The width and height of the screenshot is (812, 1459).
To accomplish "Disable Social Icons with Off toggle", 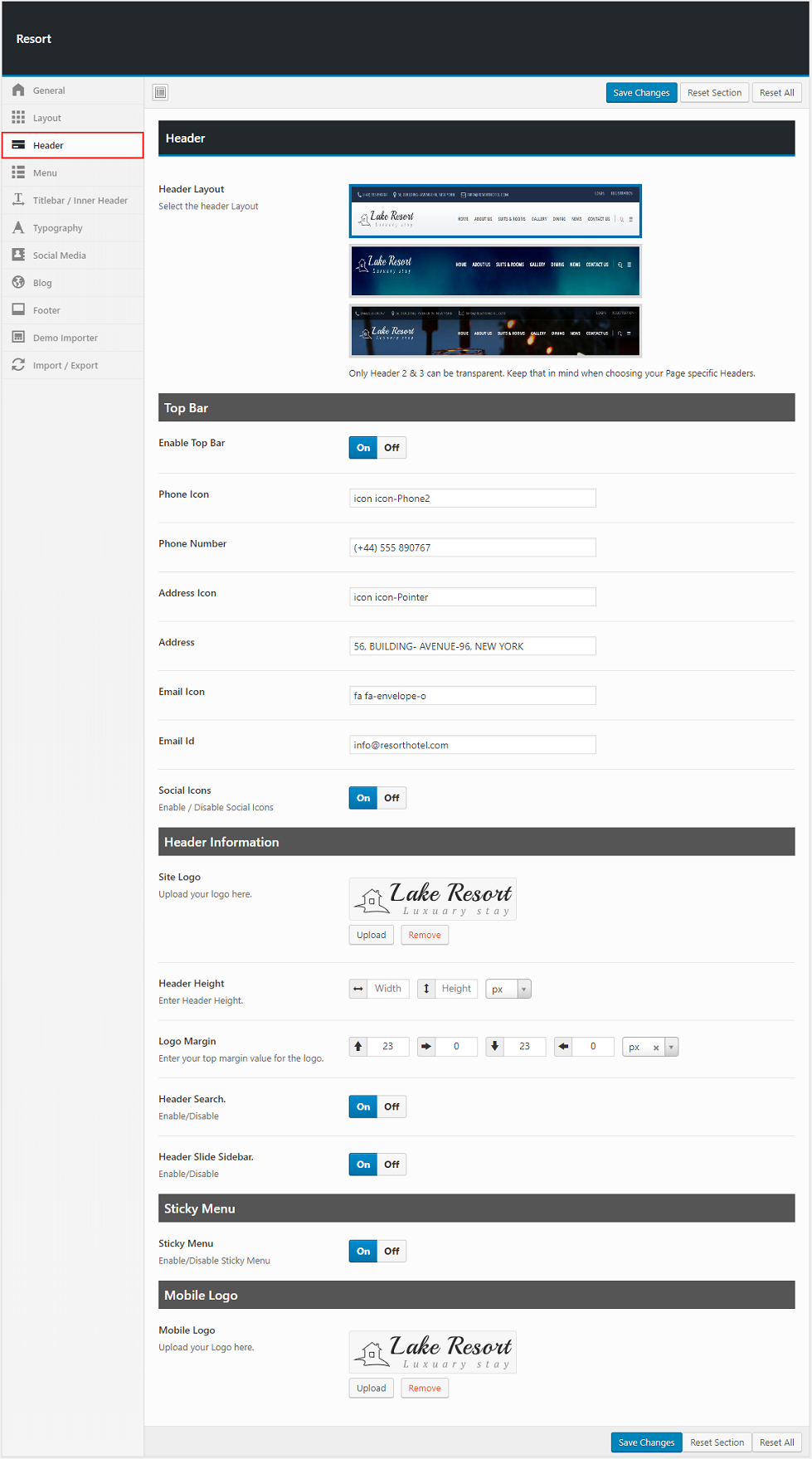I will (x=391, y=798).
